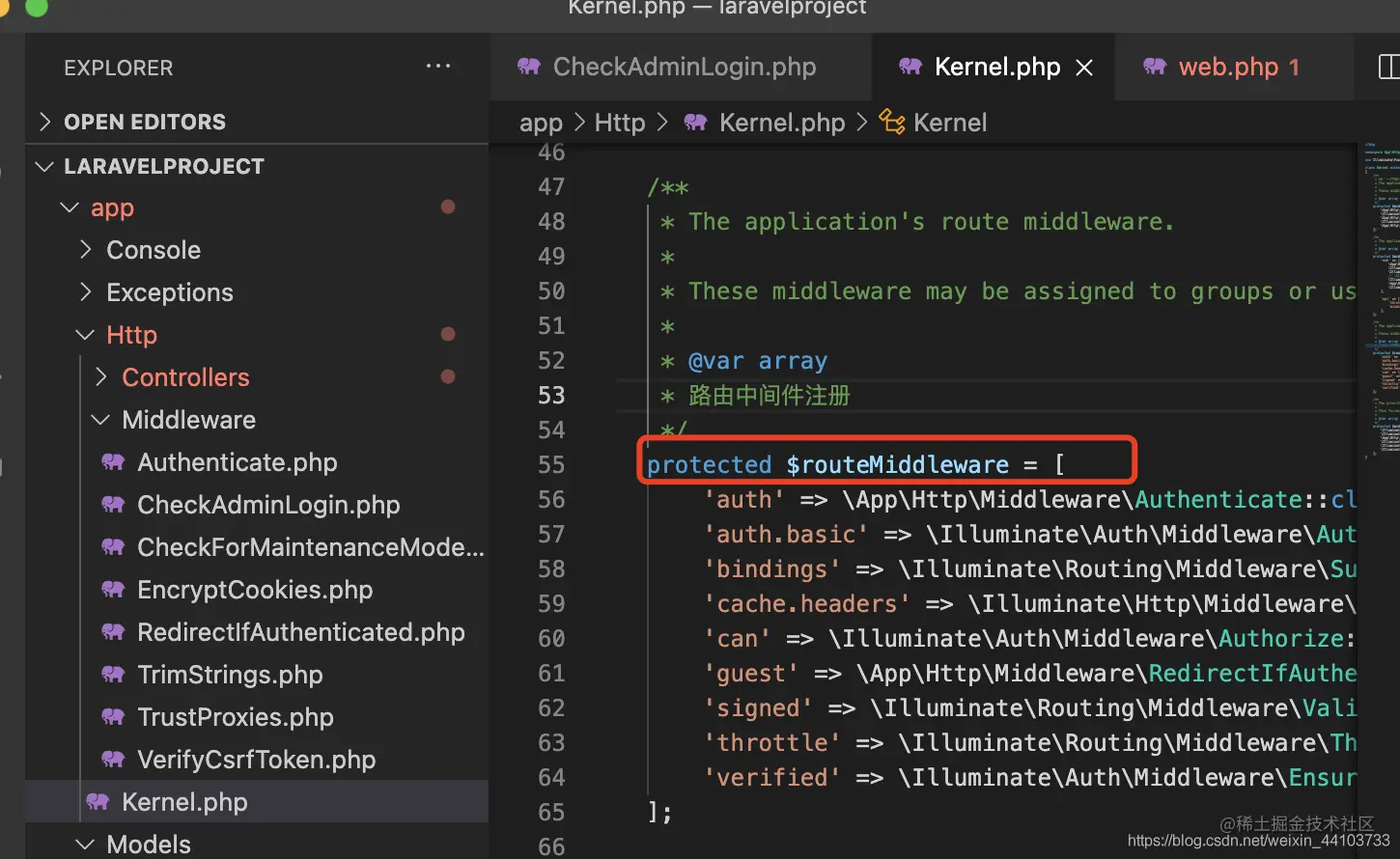Click PHP icon beside TrustProxies.php
The height and width of the screenshot is (859, 1400).
[x=113, y=717]
